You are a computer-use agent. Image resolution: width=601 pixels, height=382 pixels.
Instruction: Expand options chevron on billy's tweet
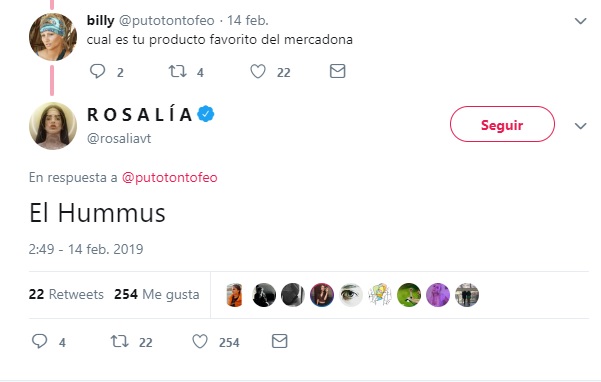[581, 21]
